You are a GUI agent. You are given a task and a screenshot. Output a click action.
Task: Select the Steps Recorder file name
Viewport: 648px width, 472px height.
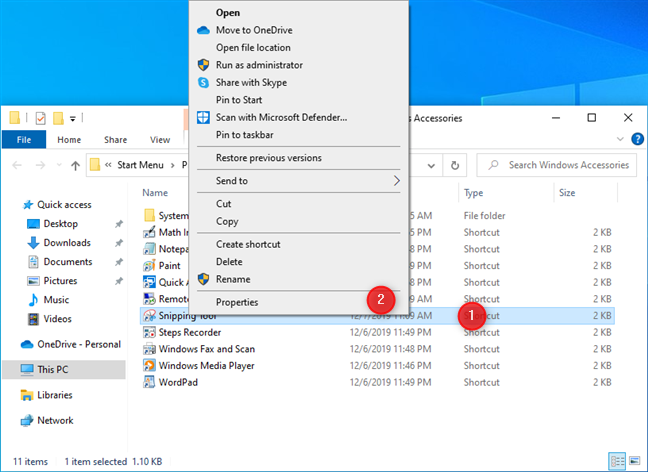[x=190, y=332]
